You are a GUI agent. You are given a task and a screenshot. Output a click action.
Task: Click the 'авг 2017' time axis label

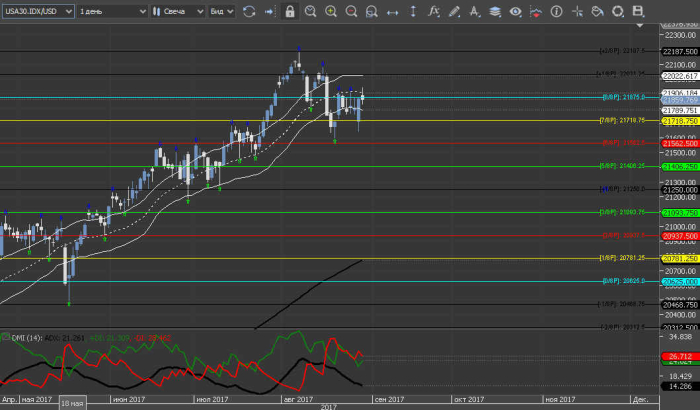(298, 399)
